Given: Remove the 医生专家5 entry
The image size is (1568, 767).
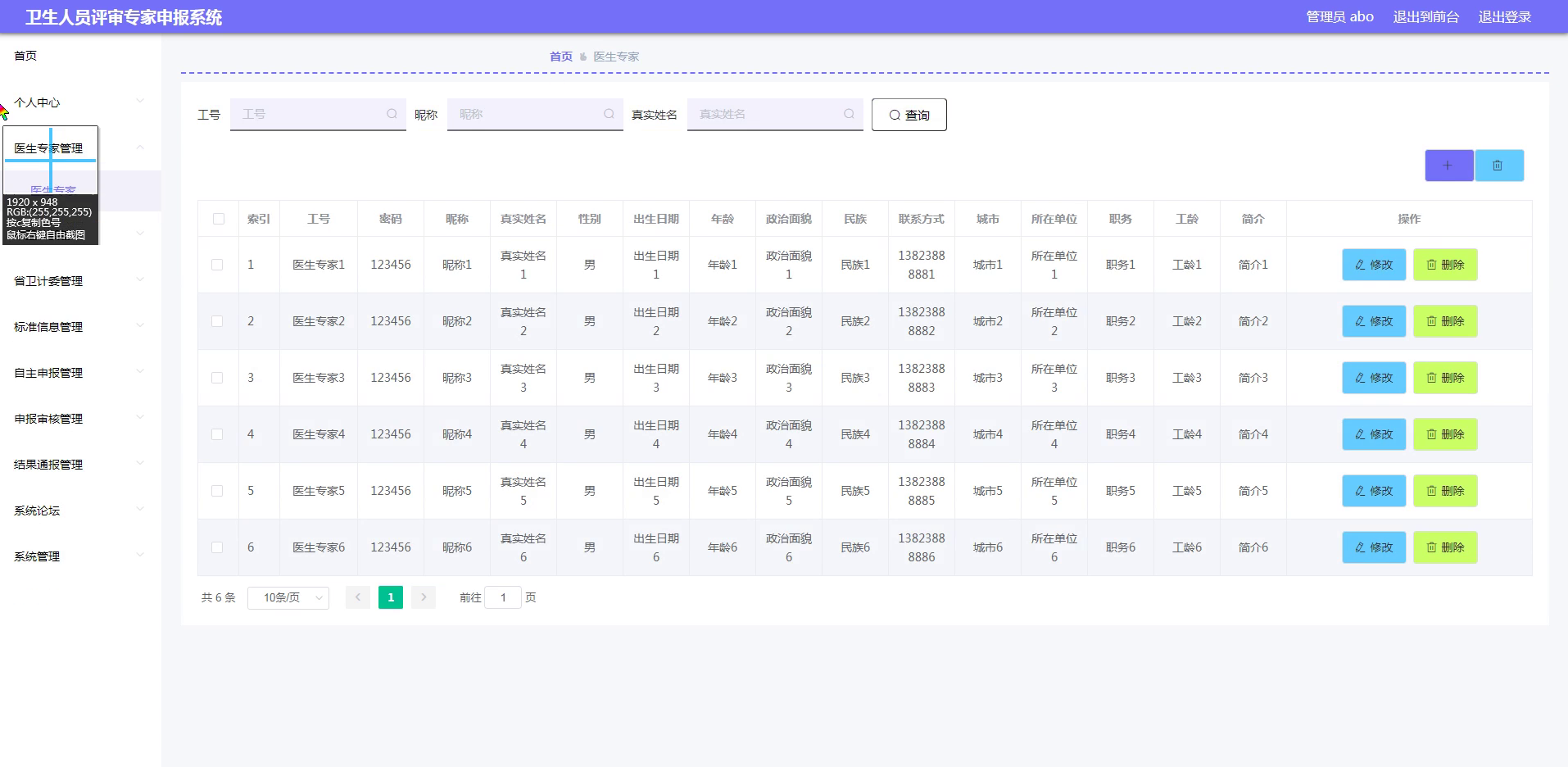Looking at the screenshot, I should pyautogui.click(x=1445, y=491).
